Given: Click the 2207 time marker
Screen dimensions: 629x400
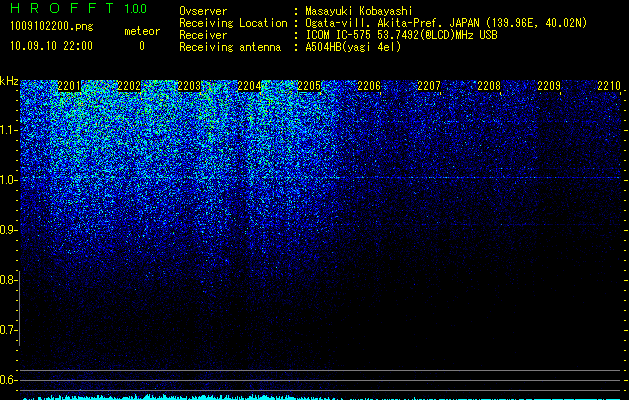Looking at the screenshot, I should [x=429, y=86].
